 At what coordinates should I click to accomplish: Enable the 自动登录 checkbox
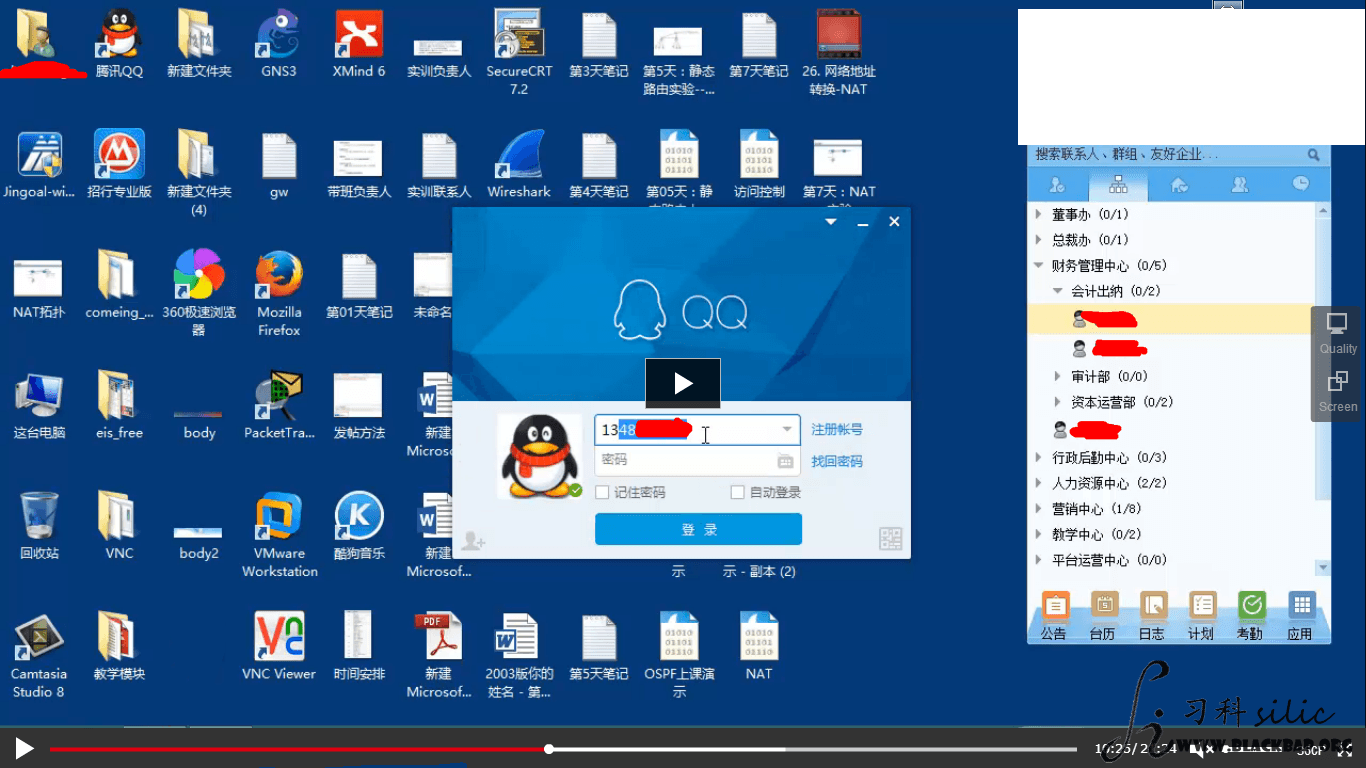pyautogui.click(x=738, y=492)
